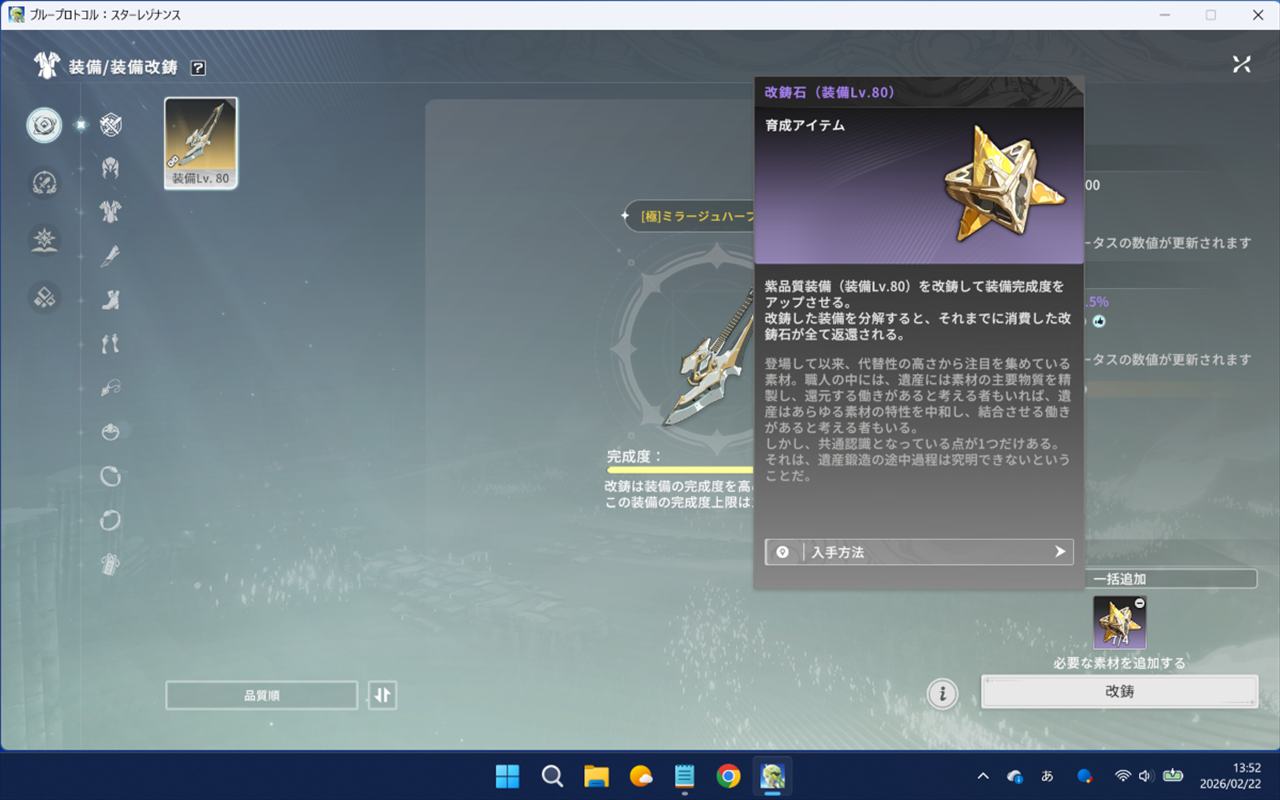Toggle the sort order arrows button
Image resolution: width=1280 pixels, height=800 pixels.
(382, 695)
